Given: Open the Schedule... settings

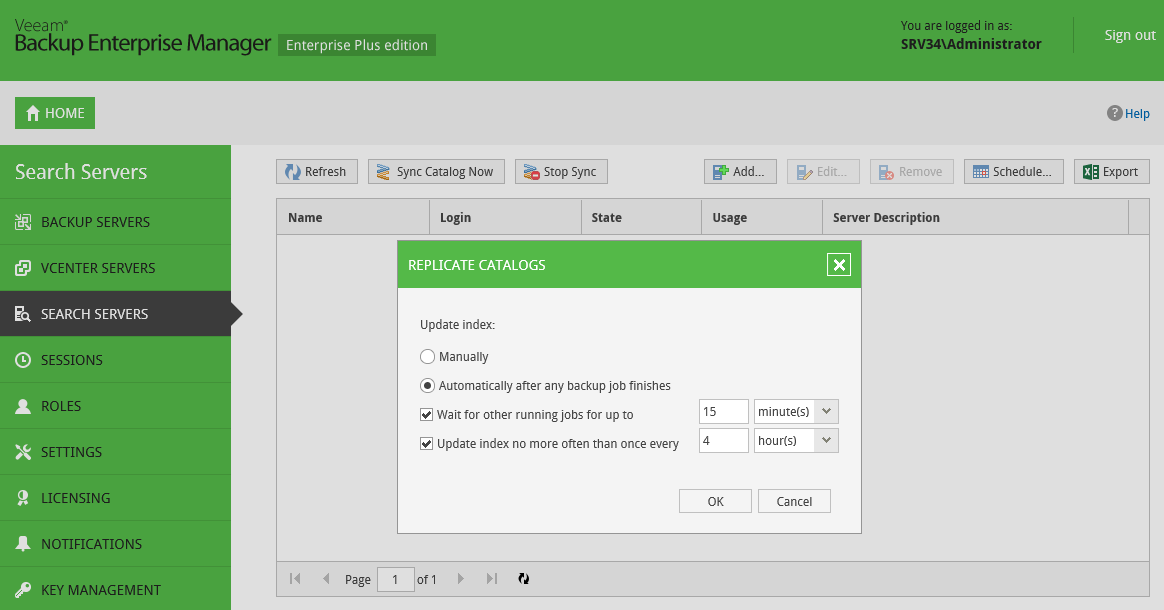Looking at the screenshot, I should (1014, 171).
